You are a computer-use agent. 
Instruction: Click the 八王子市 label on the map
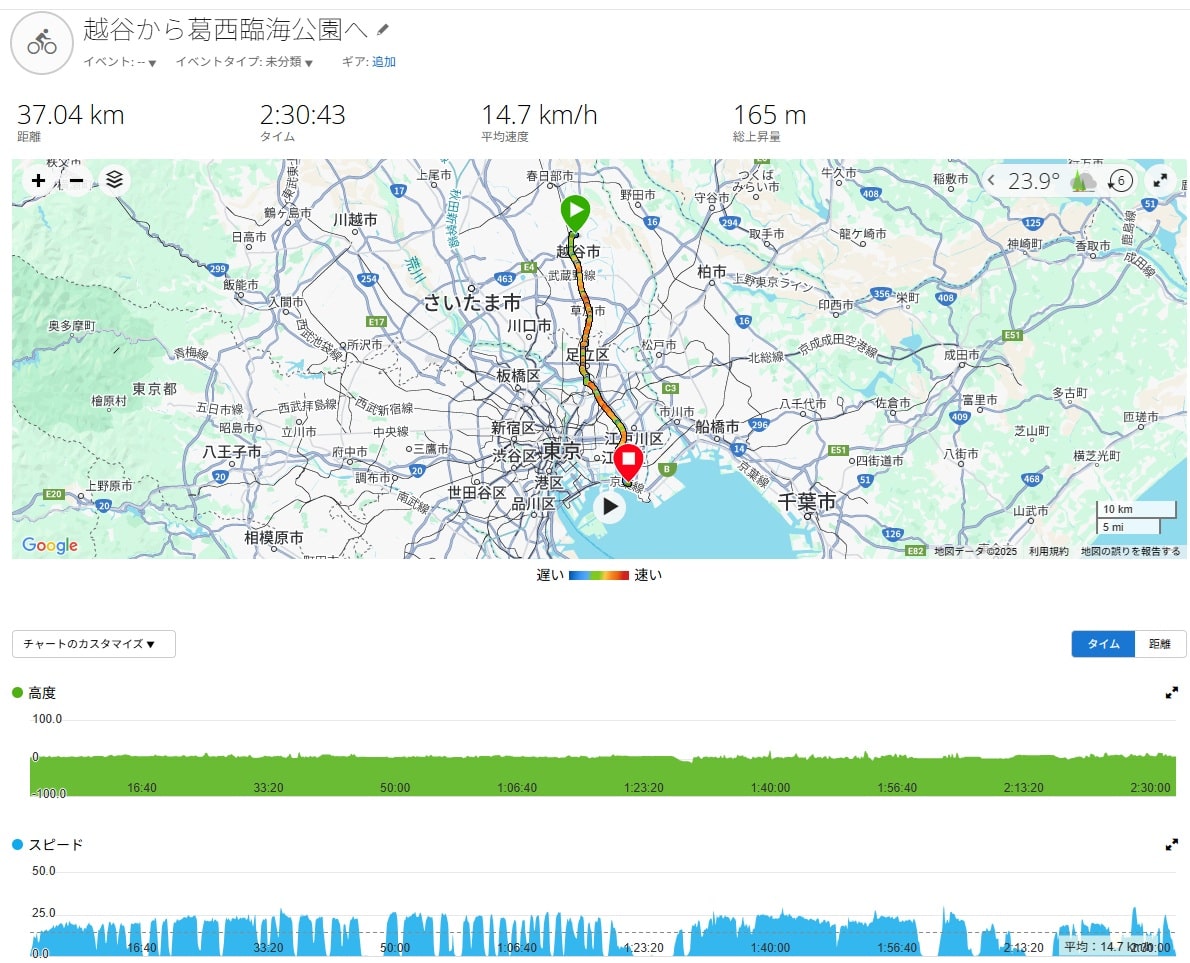232,452
